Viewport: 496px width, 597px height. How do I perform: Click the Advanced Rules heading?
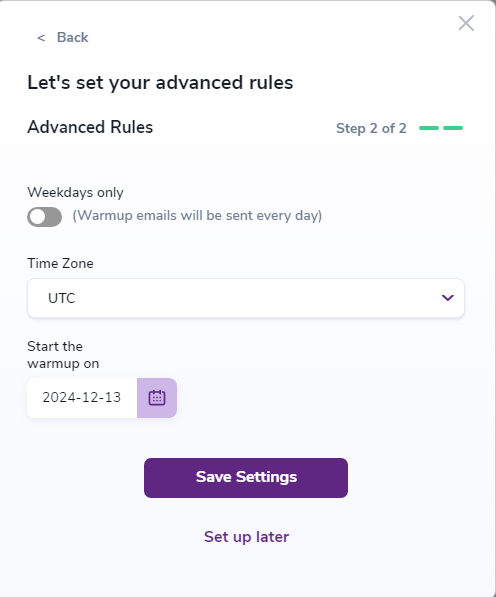[90, 127]
